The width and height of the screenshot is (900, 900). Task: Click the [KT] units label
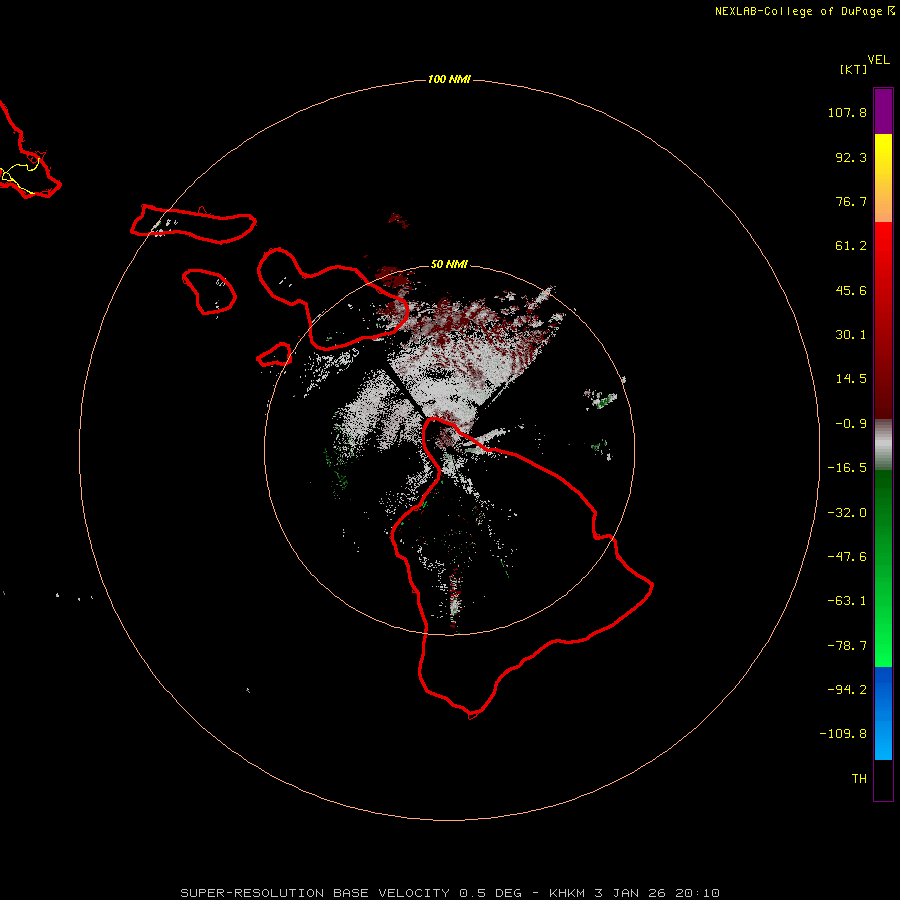point(854,69)
